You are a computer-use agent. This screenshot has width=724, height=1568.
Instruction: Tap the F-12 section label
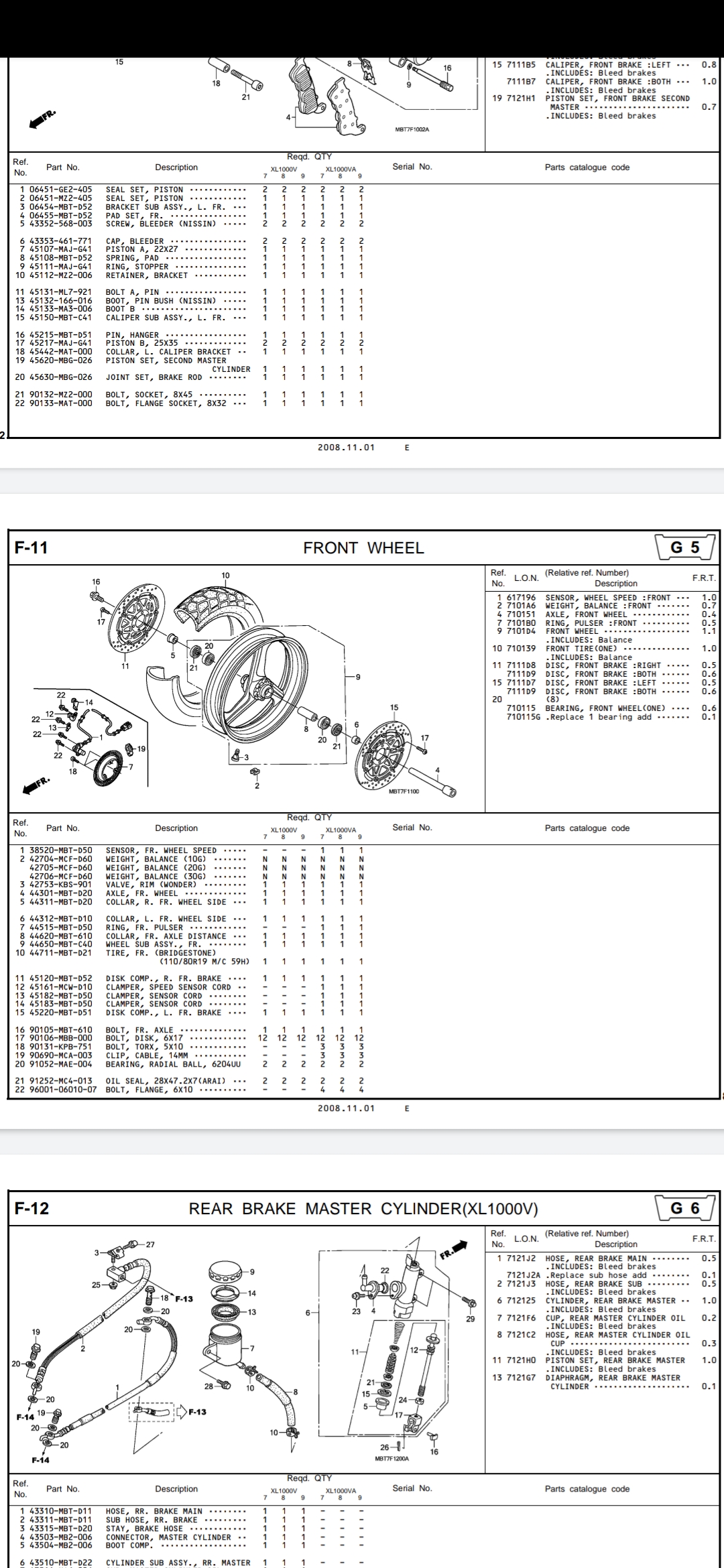(32, 1208)
